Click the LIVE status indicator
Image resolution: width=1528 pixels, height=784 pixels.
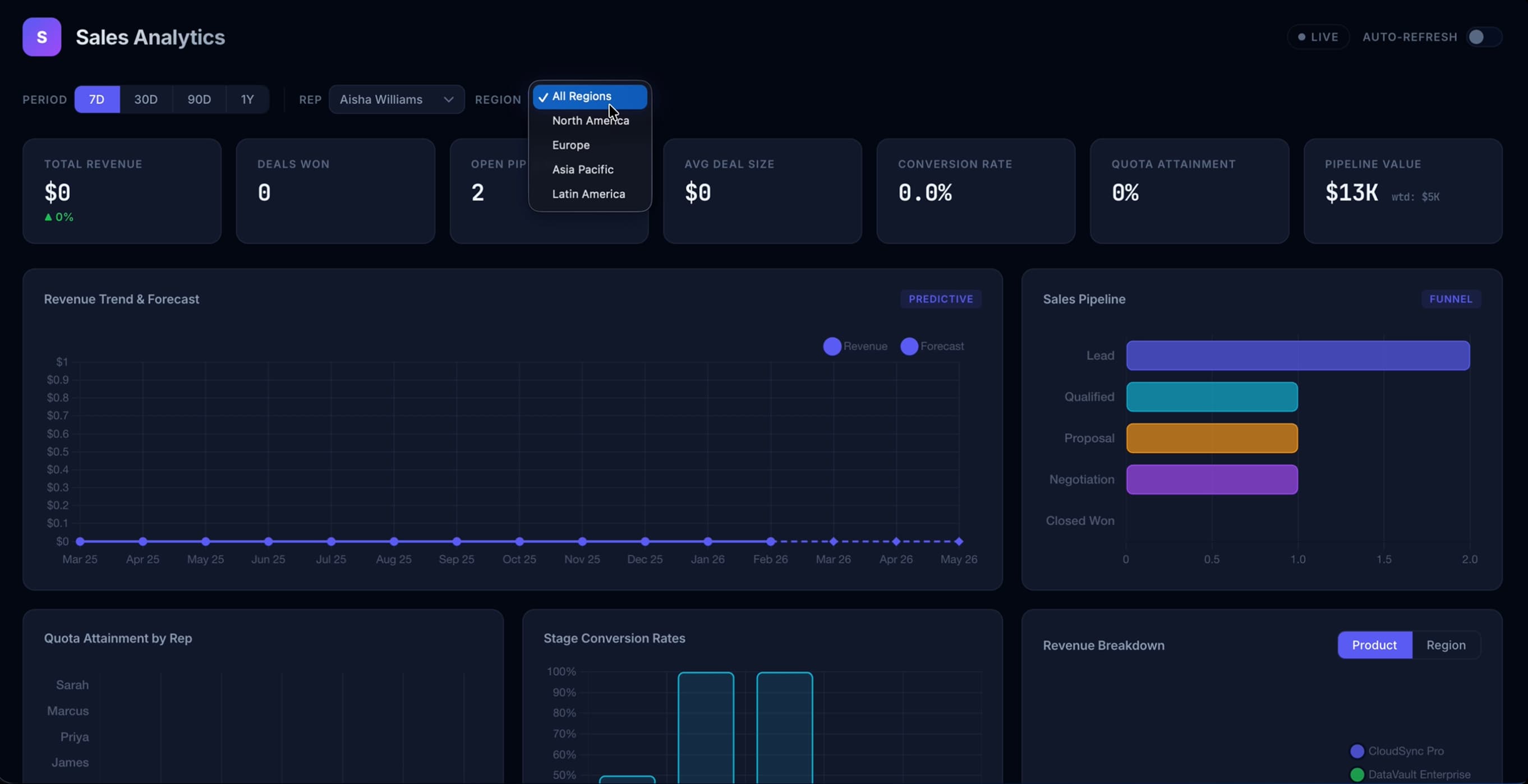coord(1318,37)
